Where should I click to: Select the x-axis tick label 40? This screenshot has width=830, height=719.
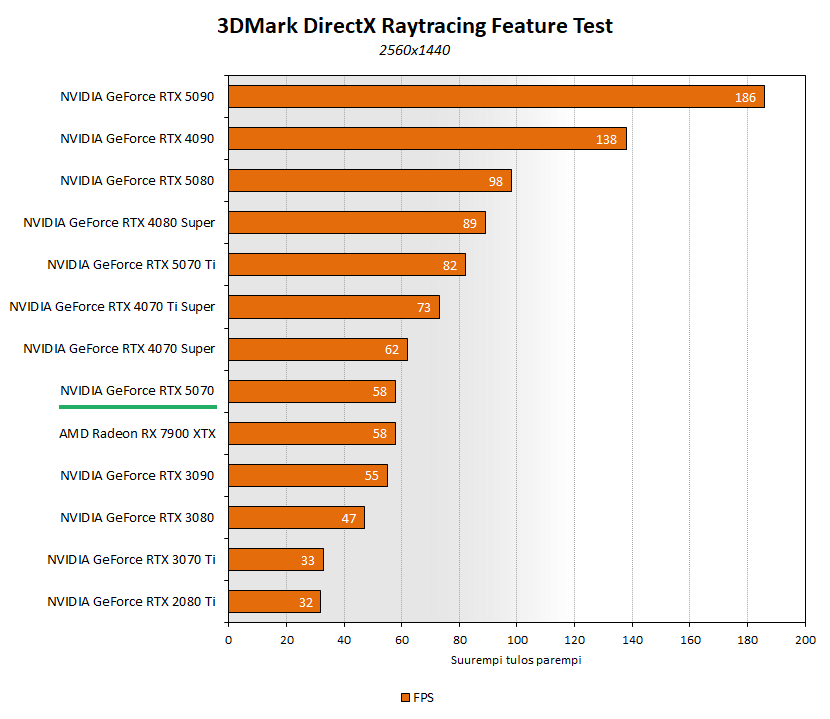pos(344,640)
